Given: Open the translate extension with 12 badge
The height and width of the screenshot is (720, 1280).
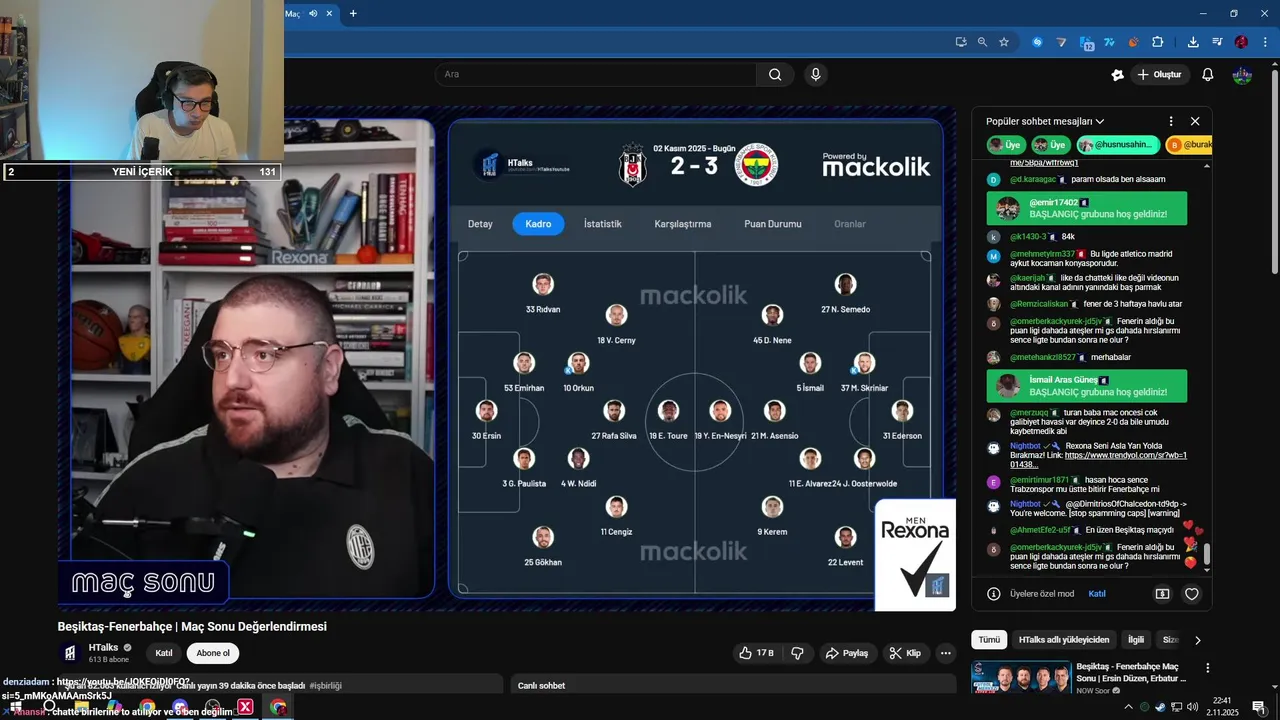Looking at the screenshot, I should point(1086,42).
